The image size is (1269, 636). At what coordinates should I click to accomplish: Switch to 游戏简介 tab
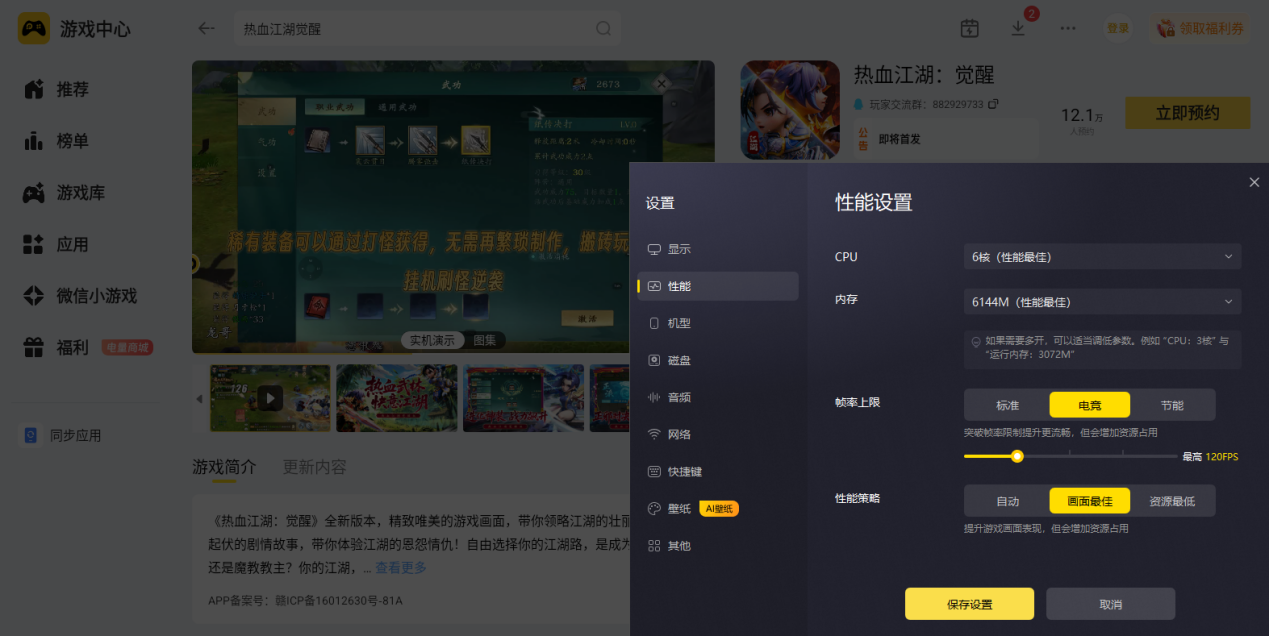pos(224,467)
